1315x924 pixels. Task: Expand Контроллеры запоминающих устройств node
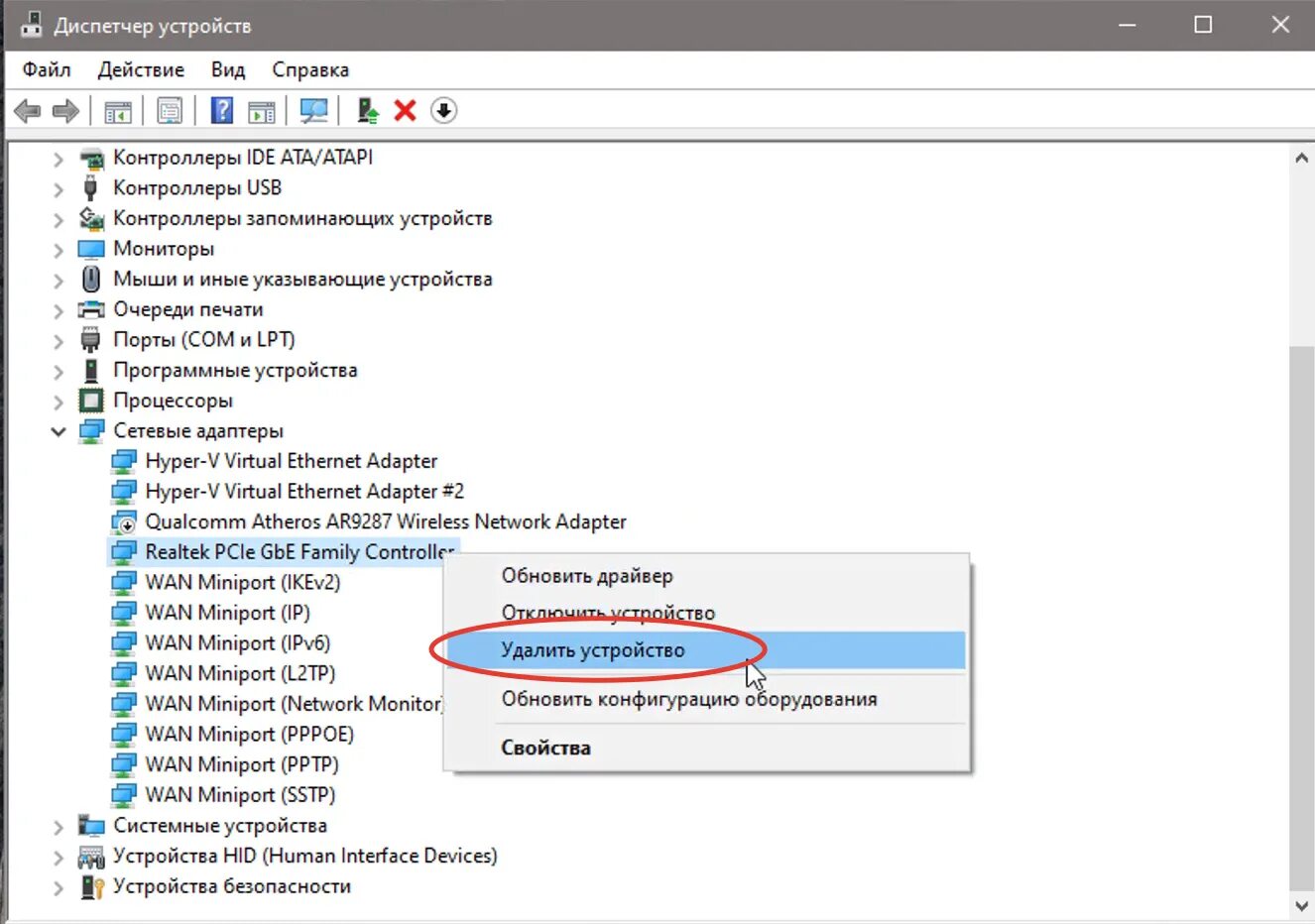(x=59, y=219)
